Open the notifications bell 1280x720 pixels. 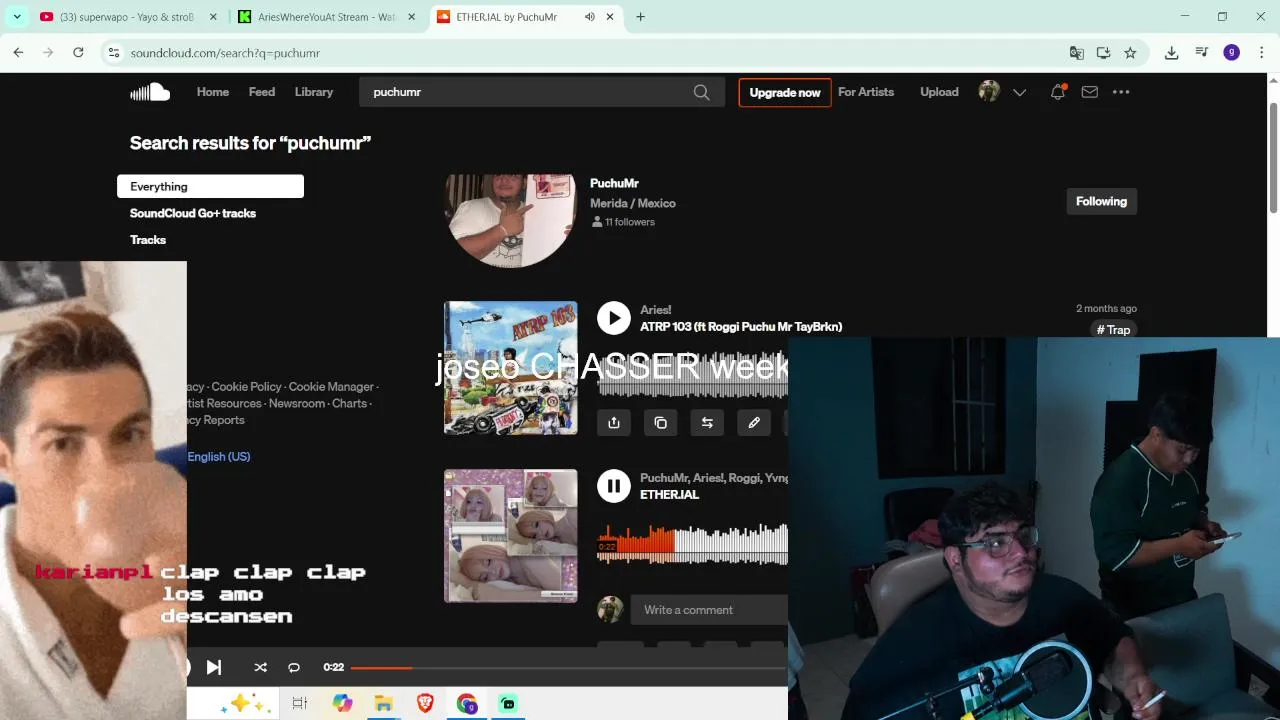point(1057,92)
